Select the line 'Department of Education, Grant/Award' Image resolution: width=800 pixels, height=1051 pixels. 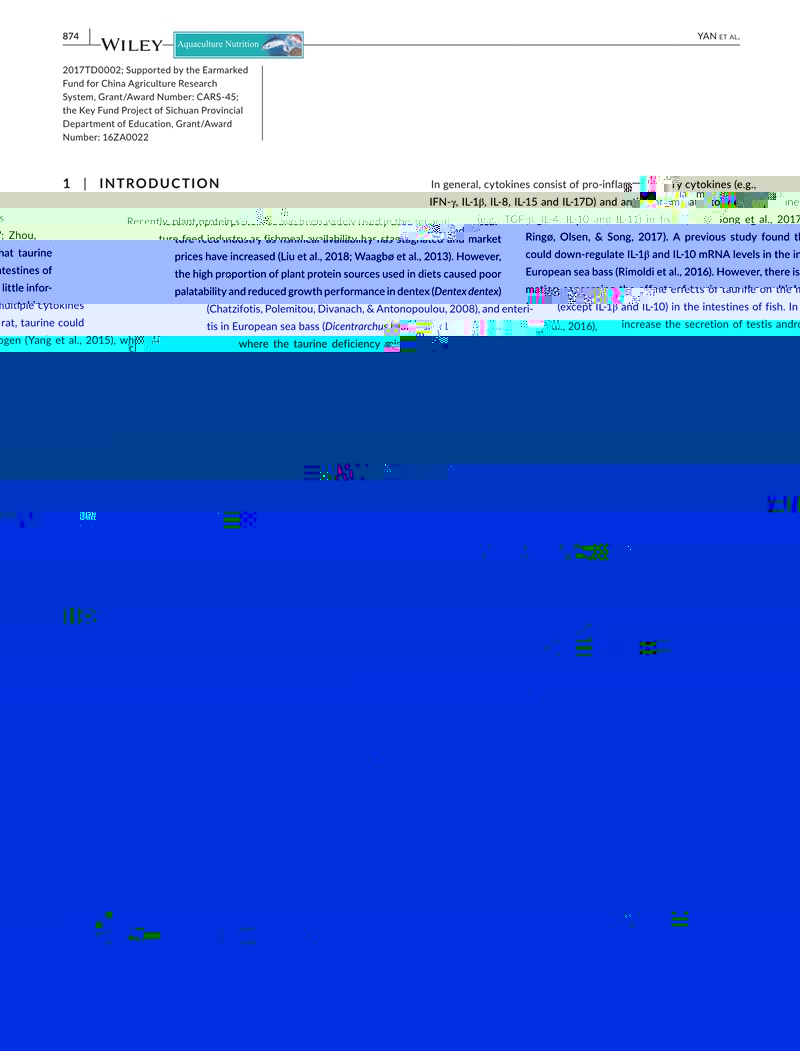pos(147,123)
